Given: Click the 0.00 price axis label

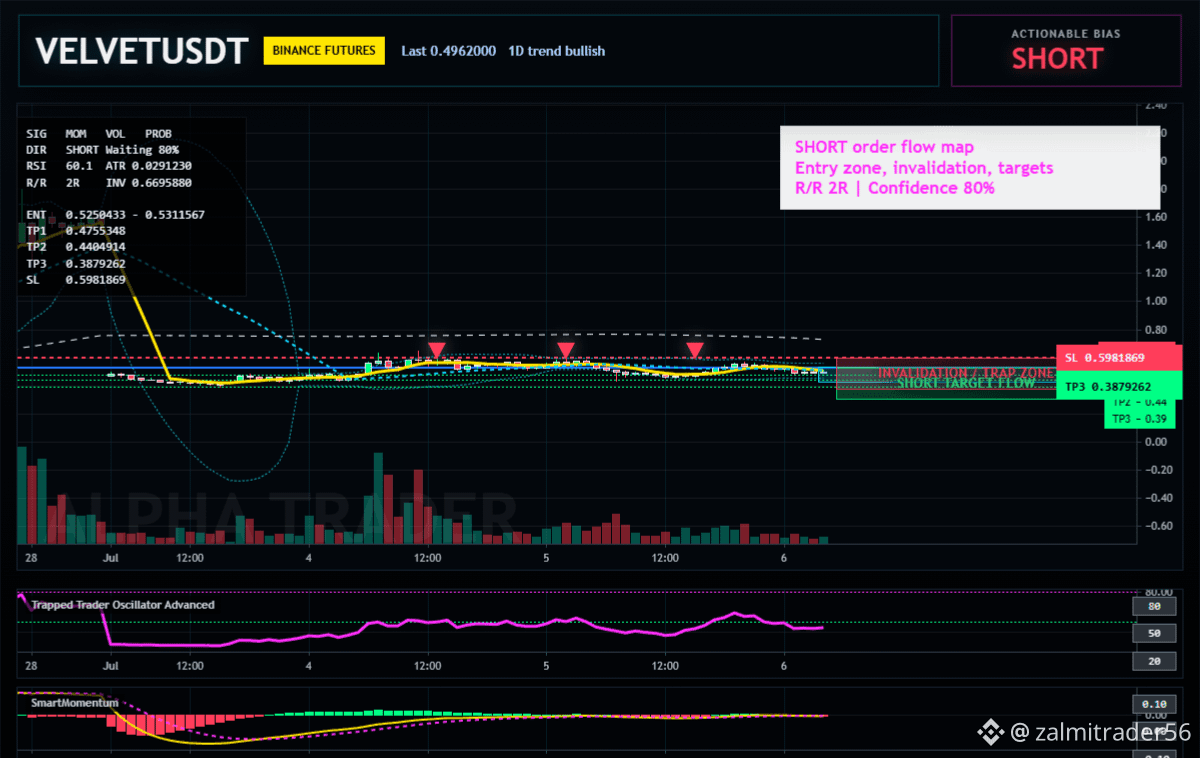Looking at the screenshot, I should 1155,442.
